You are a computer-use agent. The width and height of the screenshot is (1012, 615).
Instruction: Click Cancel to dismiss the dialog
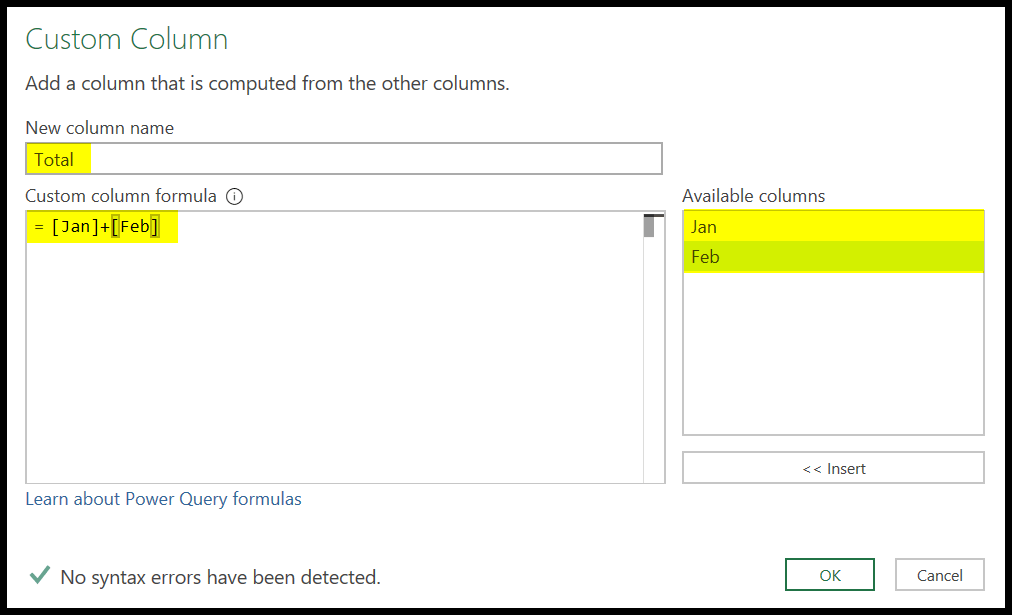point(938,574)
